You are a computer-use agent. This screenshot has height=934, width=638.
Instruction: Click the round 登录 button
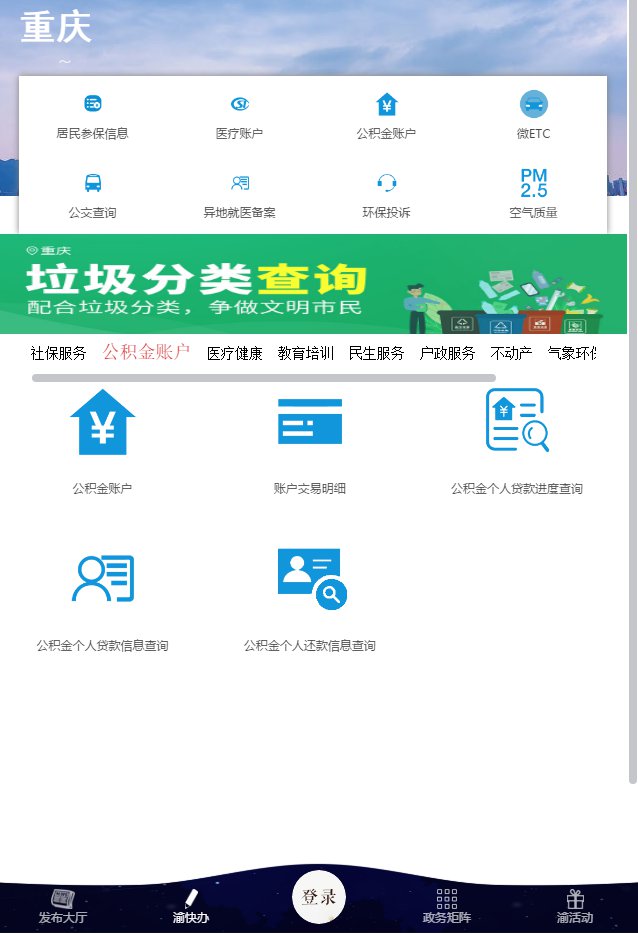319,897
